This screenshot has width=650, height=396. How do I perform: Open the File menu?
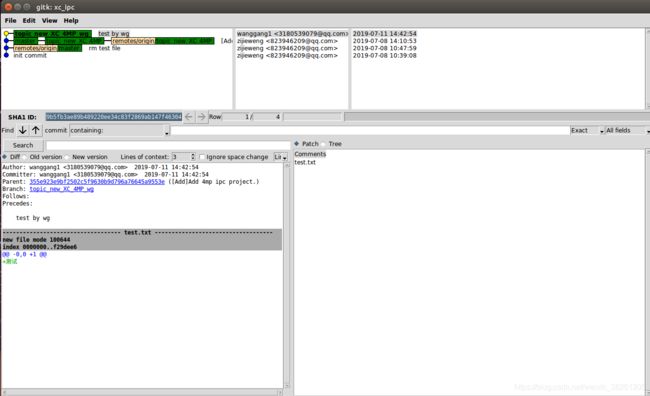10,20
